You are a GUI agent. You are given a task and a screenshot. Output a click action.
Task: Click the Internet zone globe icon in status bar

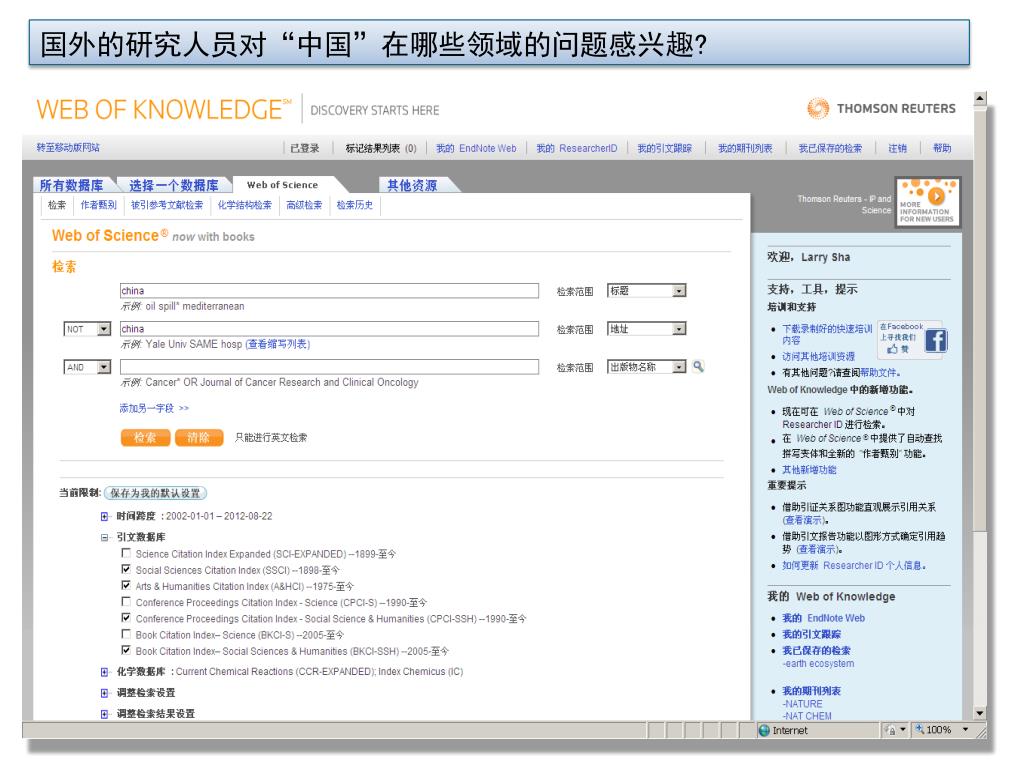coord(764,730)
